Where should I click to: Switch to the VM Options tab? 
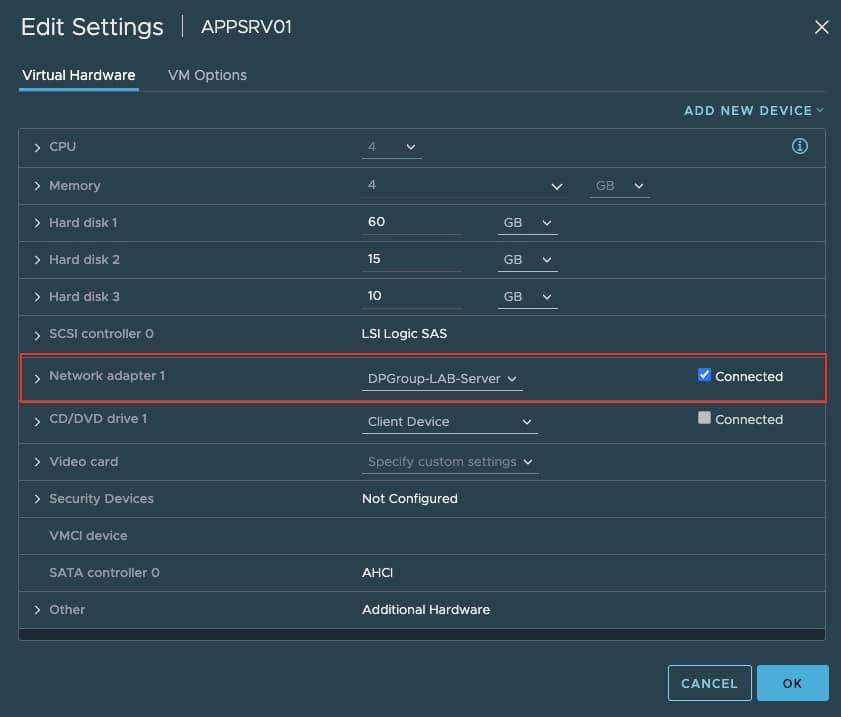click(207, 75)
